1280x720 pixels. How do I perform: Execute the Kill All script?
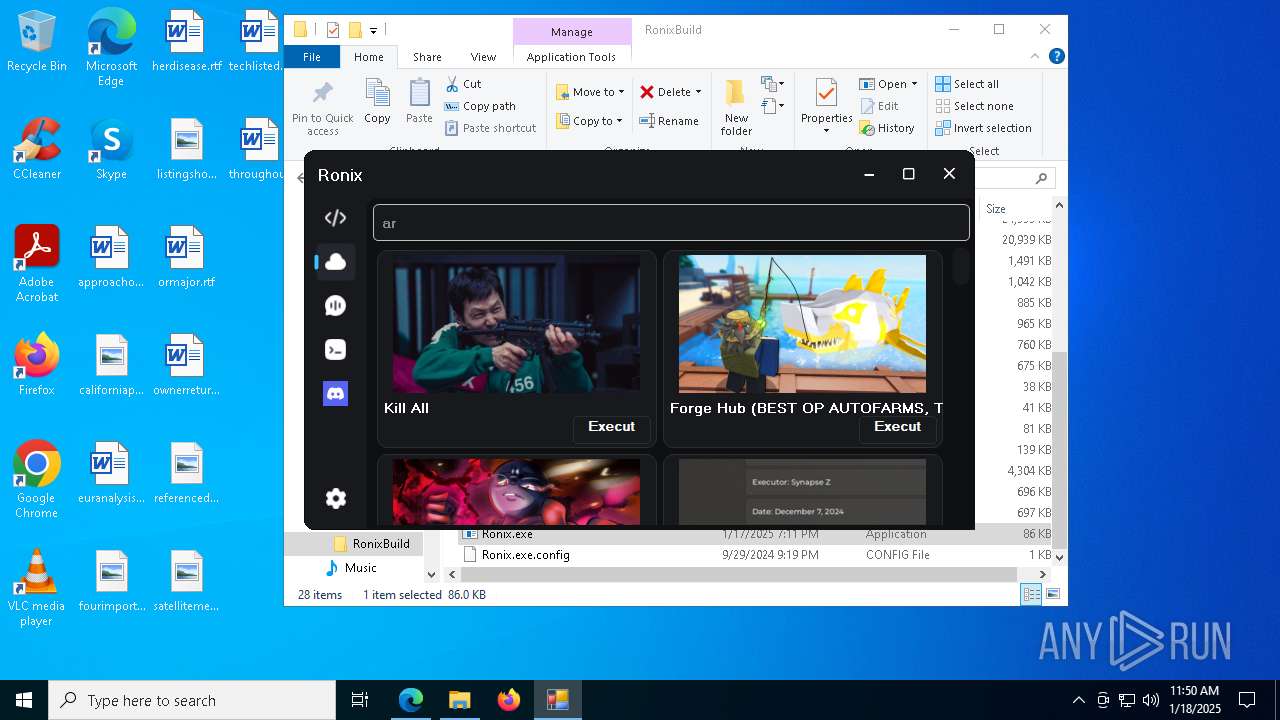click(x=611, y=427)
